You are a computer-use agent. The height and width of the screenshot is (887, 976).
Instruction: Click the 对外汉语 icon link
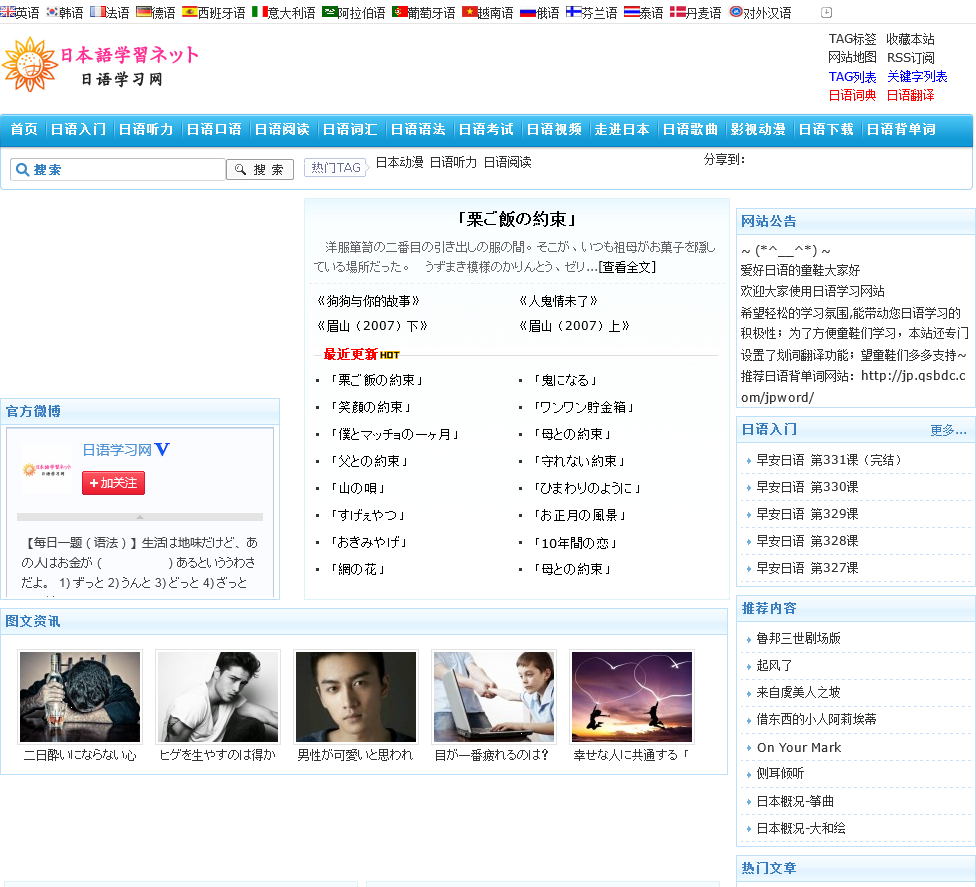pos(760,12)
